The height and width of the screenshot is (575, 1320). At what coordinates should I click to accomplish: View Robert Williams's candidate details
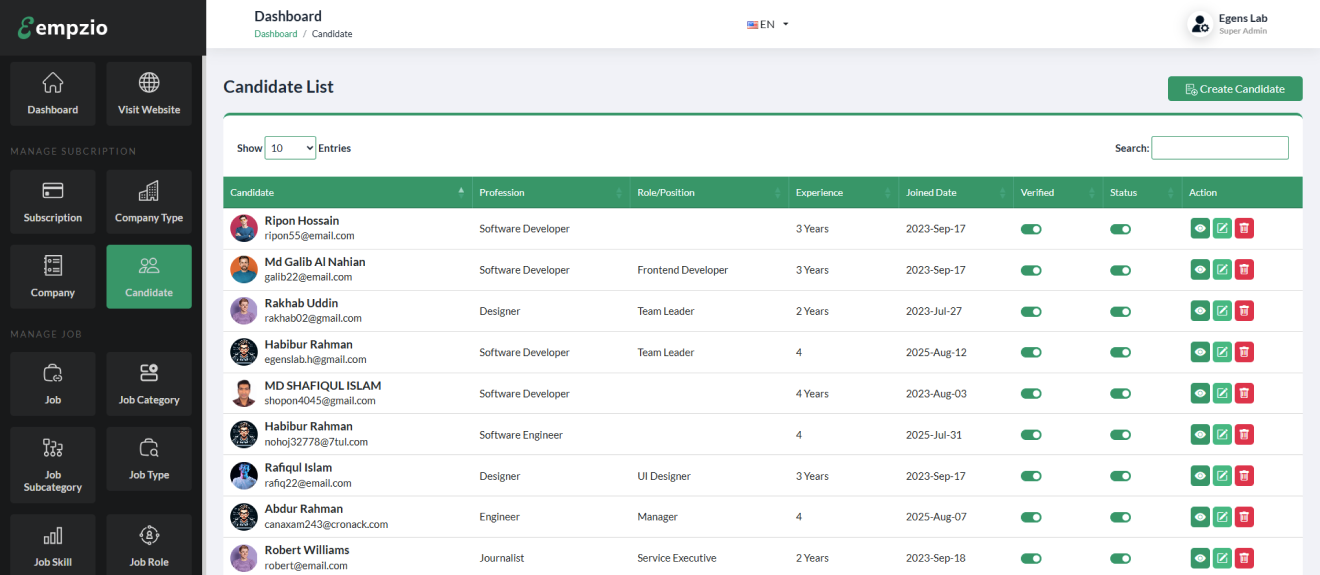(1200, 558)
